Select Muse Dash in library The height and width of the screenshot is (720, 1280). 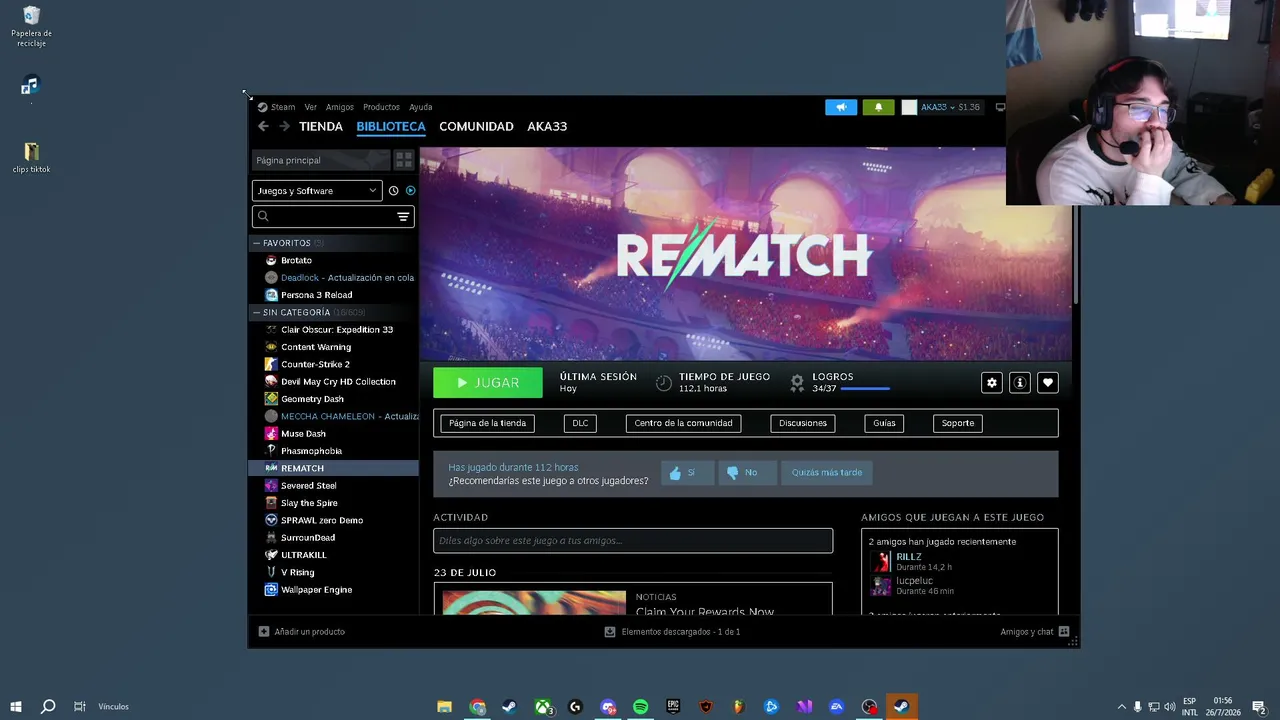(303, 434)
